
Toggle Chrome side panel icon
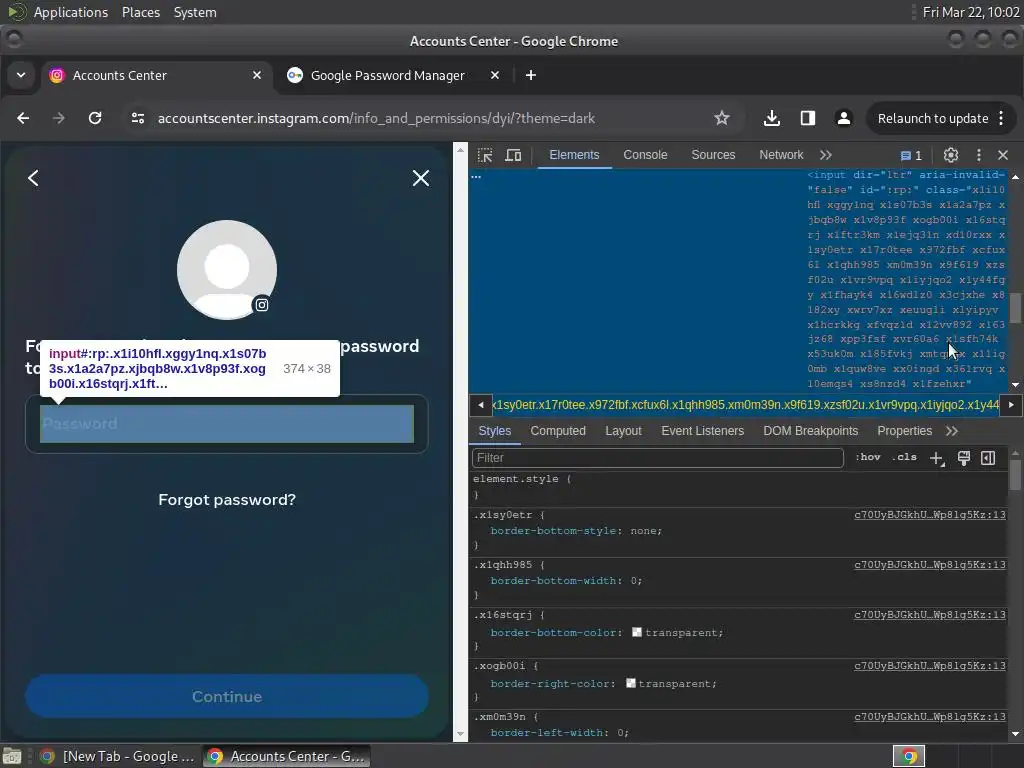tap(808, 118)
